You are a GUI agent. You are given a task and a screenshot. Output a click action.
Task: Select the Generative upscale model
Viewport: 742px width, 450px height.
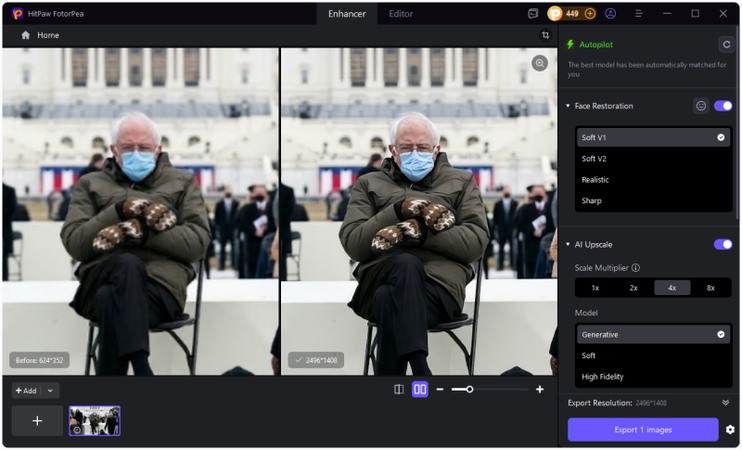(654, 335)
